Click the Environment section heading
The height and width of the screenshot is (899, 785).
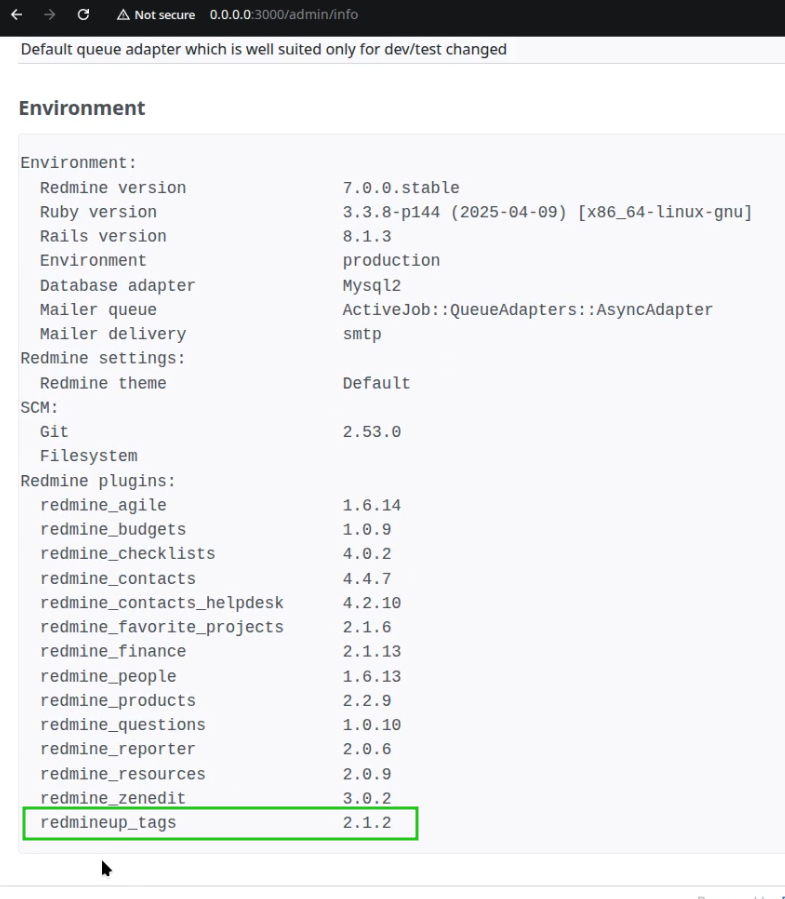[82, 108]
